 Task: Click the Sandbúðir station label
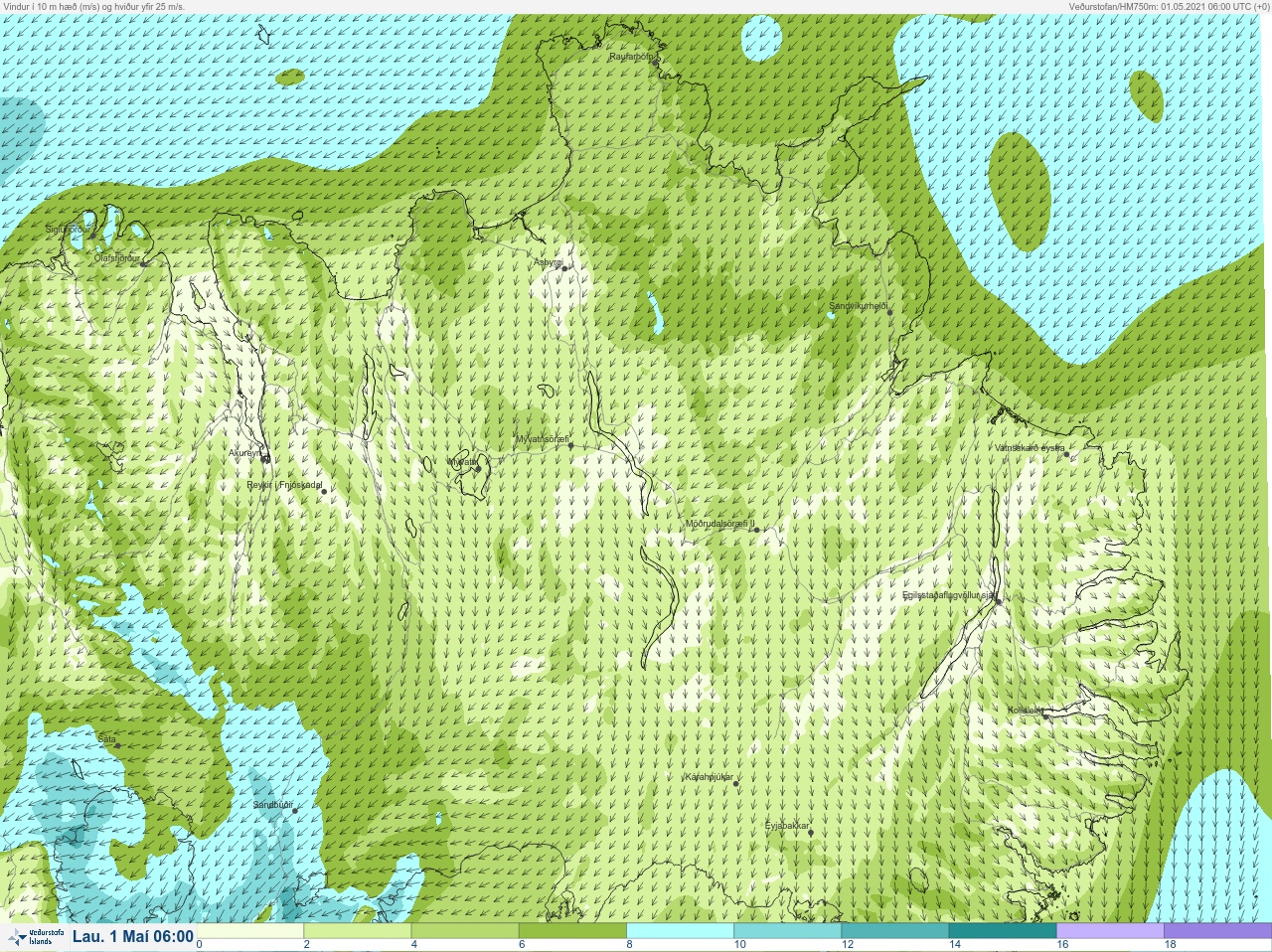(x=272, y=805)
